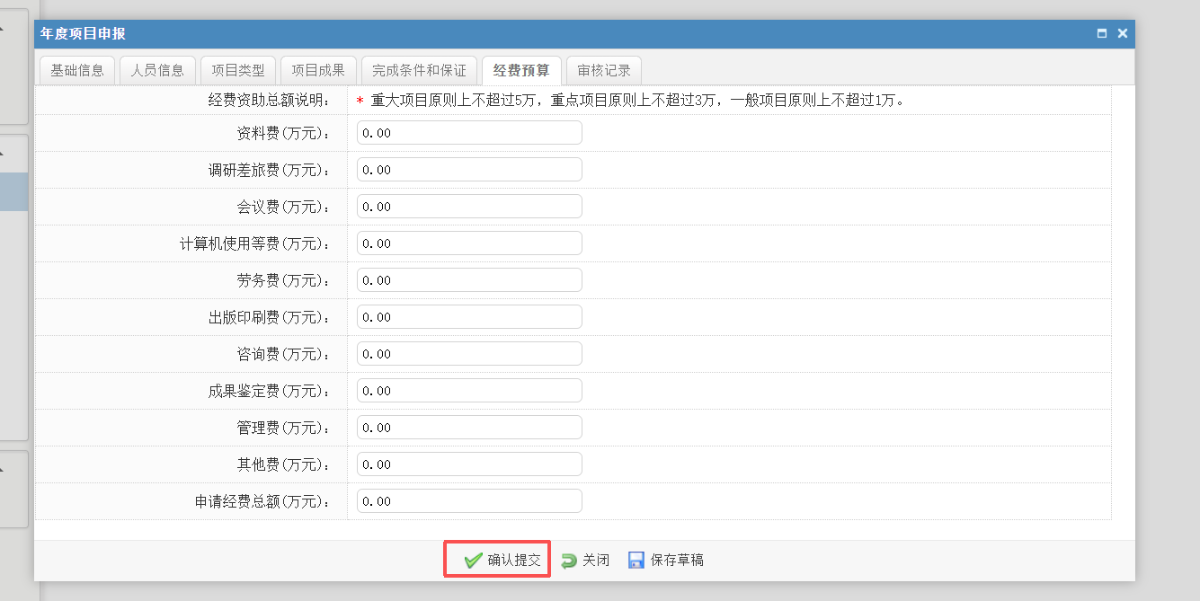Switch to the 基础信息 tab
This screenshot has height=601, width=1200.
click(x=77, y=70)
